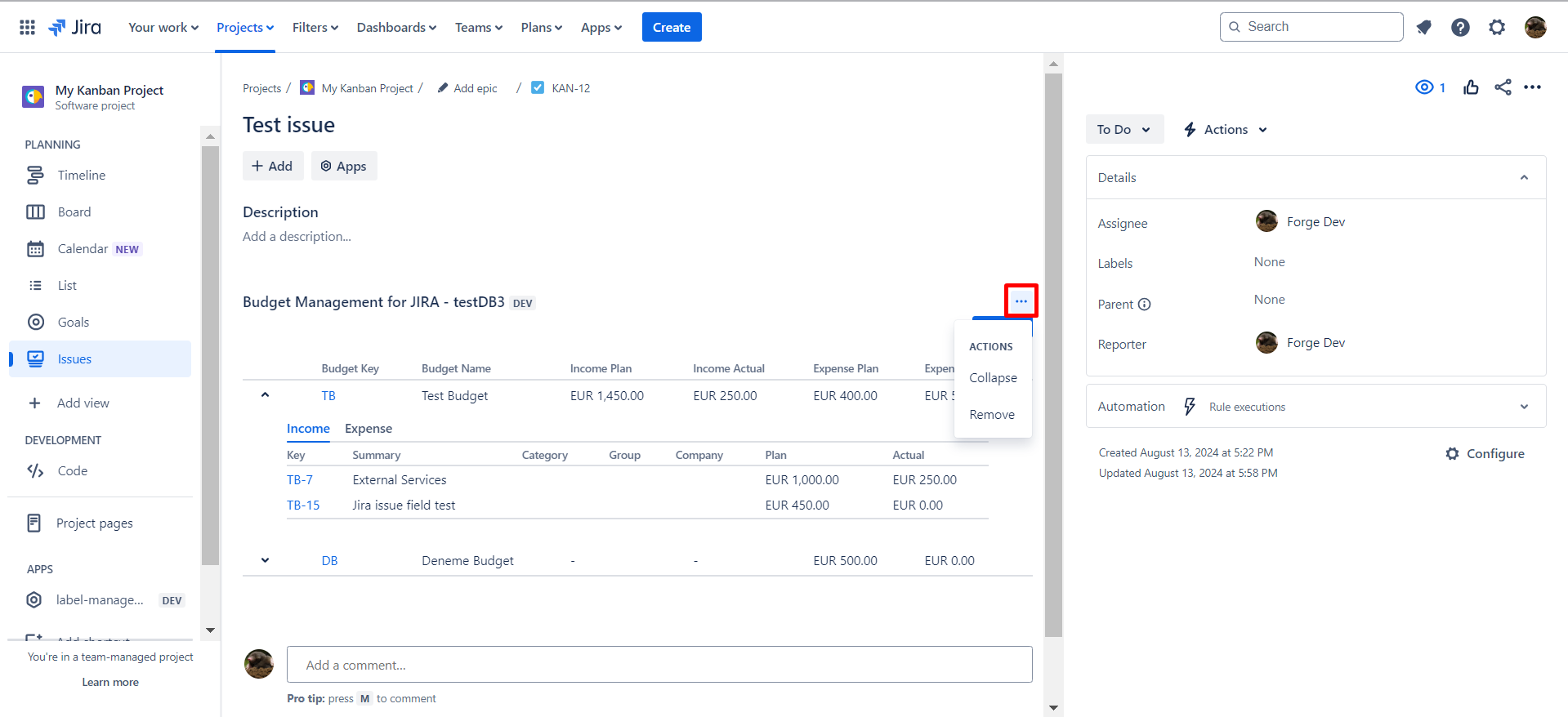Open Issues in the sidebar

pos(100,358)
